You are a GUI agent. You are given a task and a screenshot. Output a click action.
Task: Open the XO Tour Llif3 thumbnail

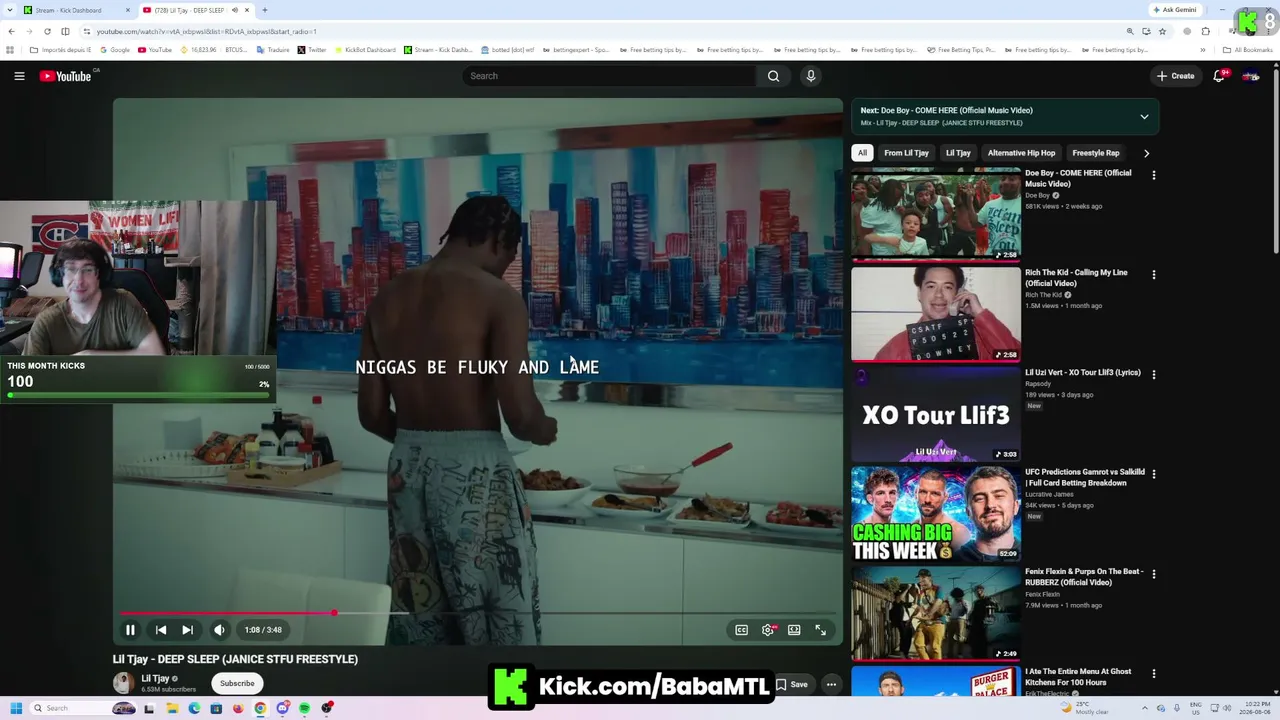click(x=936, y=414)
